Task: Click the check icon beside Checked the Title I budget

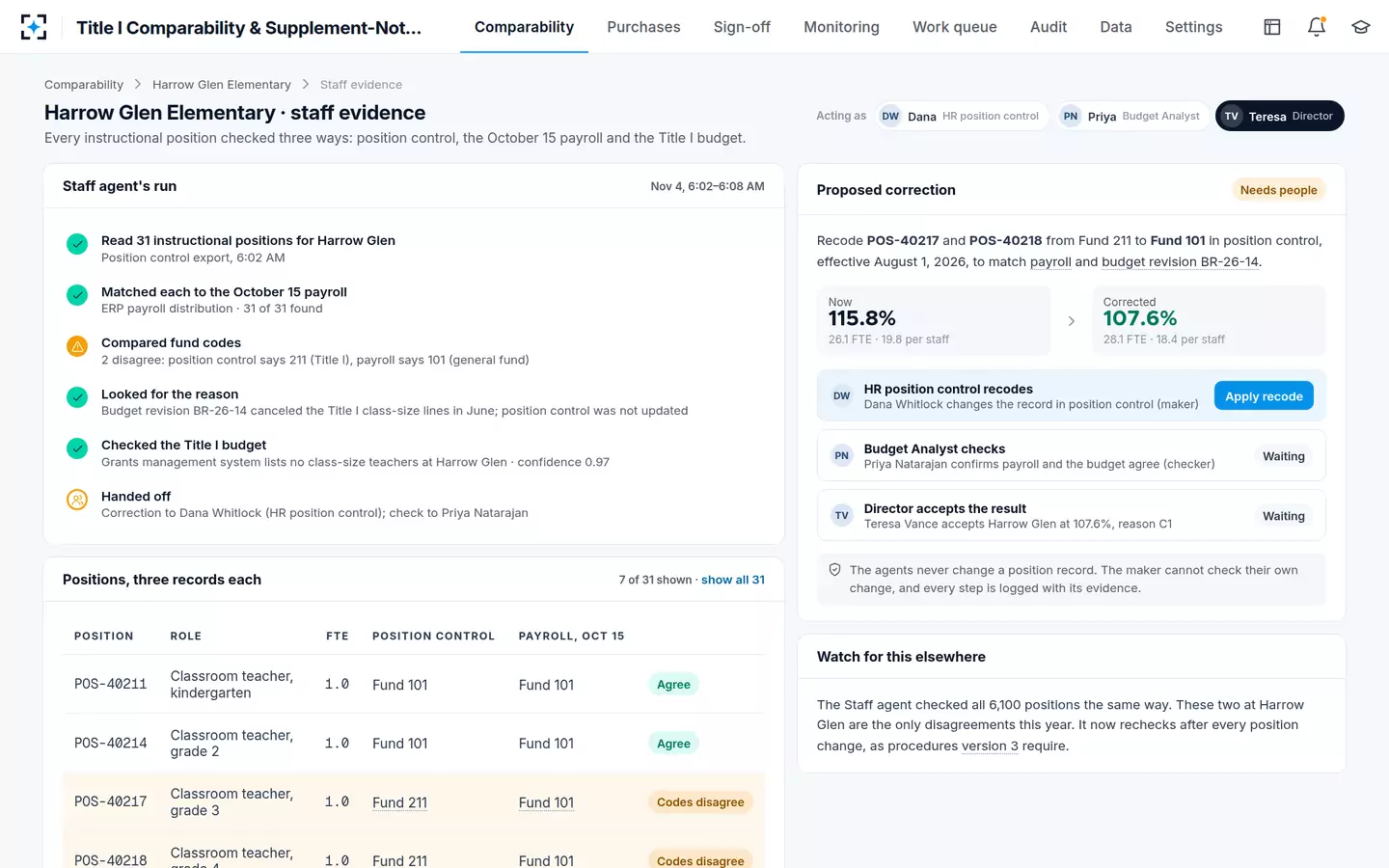Action: point(77,448)
